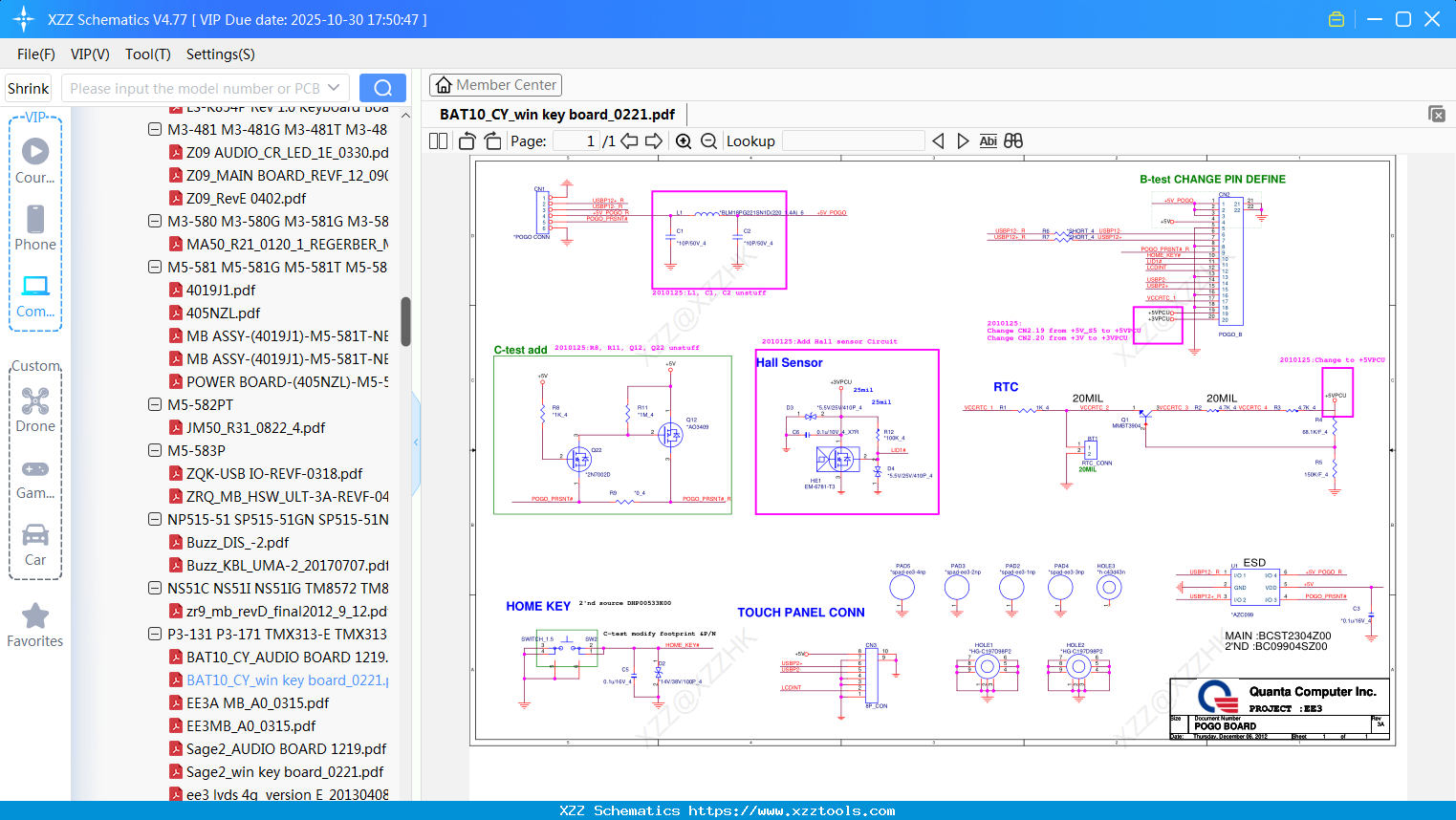The image size is (1456, 820).
Task: Toggle the Abi match text option
Action: pos(988,141)
